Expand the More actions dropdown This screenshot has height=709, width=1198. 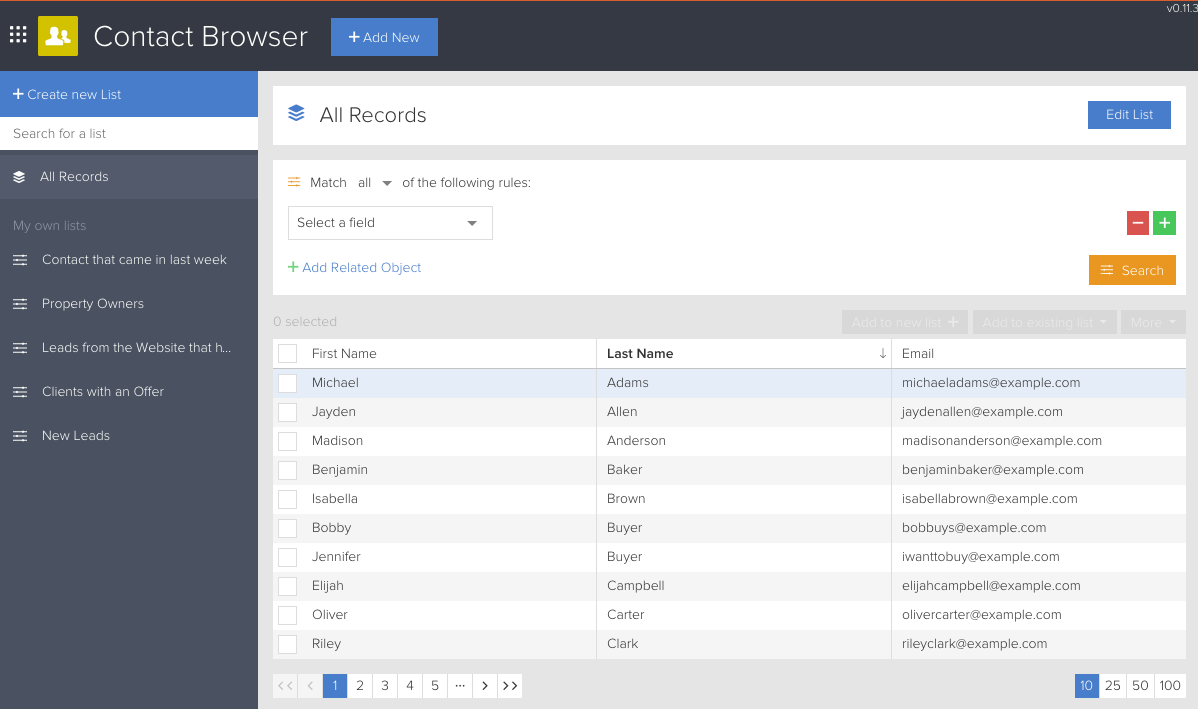point(1152,321)
